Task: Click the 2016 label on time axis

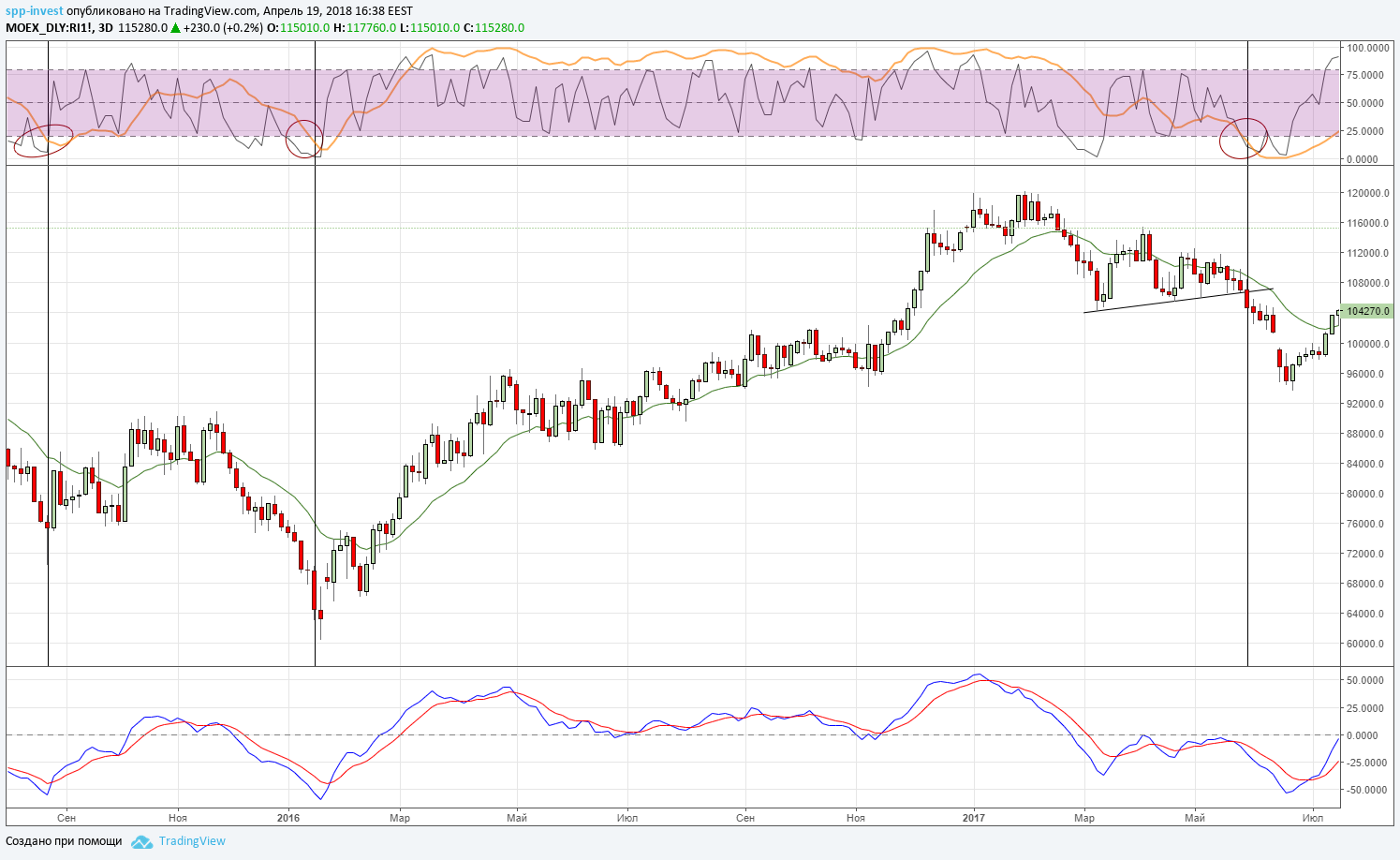Action: 288,818
